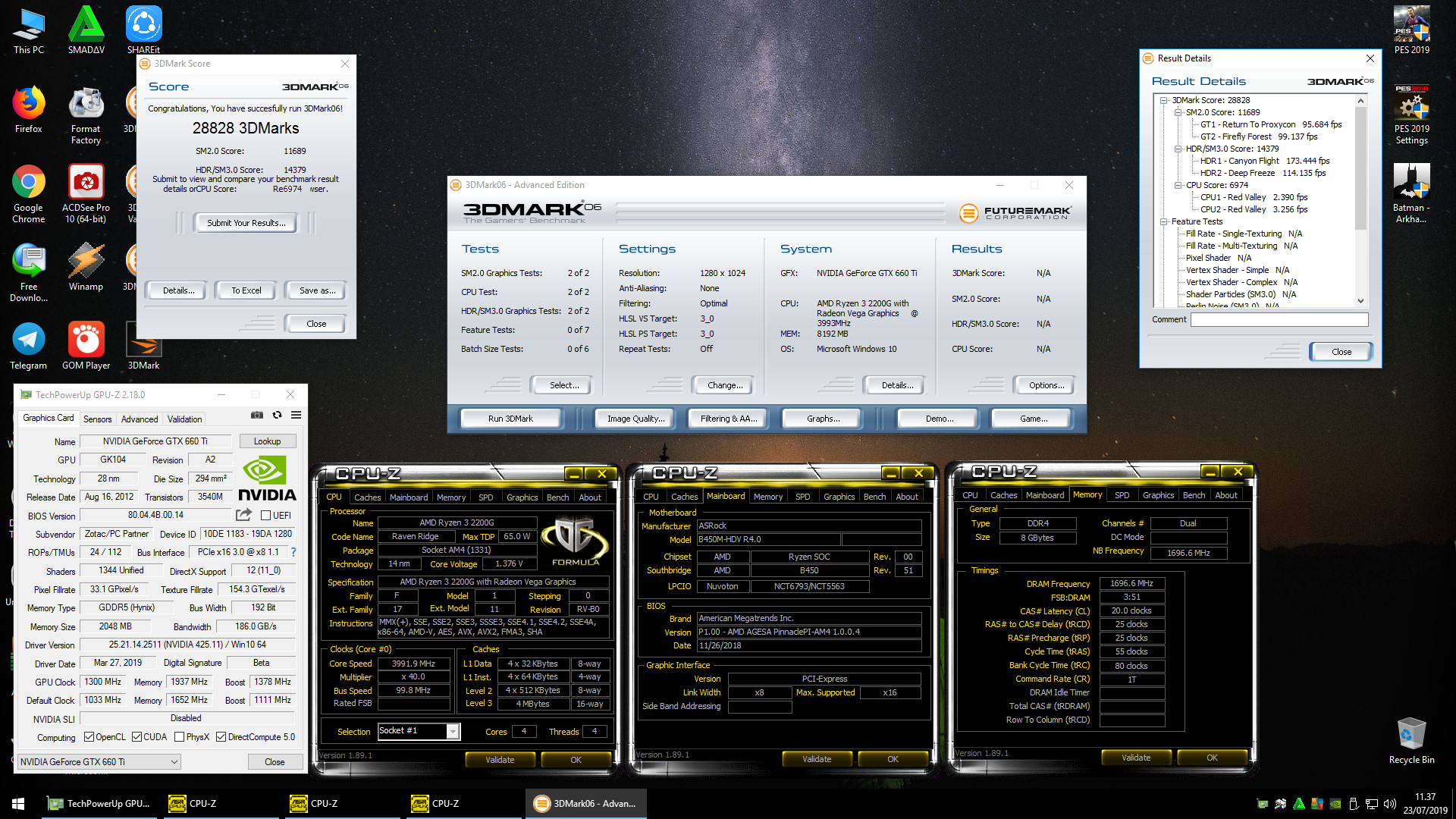Click the Graphs button in 3DMark06
This screenshot has width=1456, height=819.
click(x=823, y=419)
